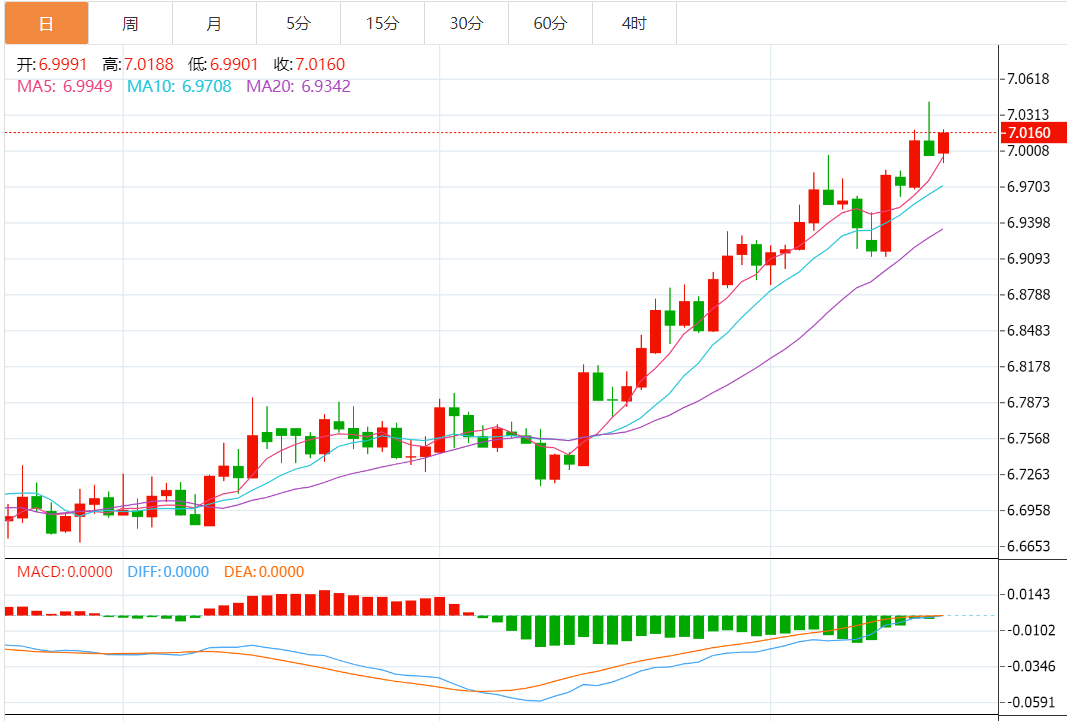
Task: Click the DEA: 0.0000 label
Action: (x=264, y=572)
